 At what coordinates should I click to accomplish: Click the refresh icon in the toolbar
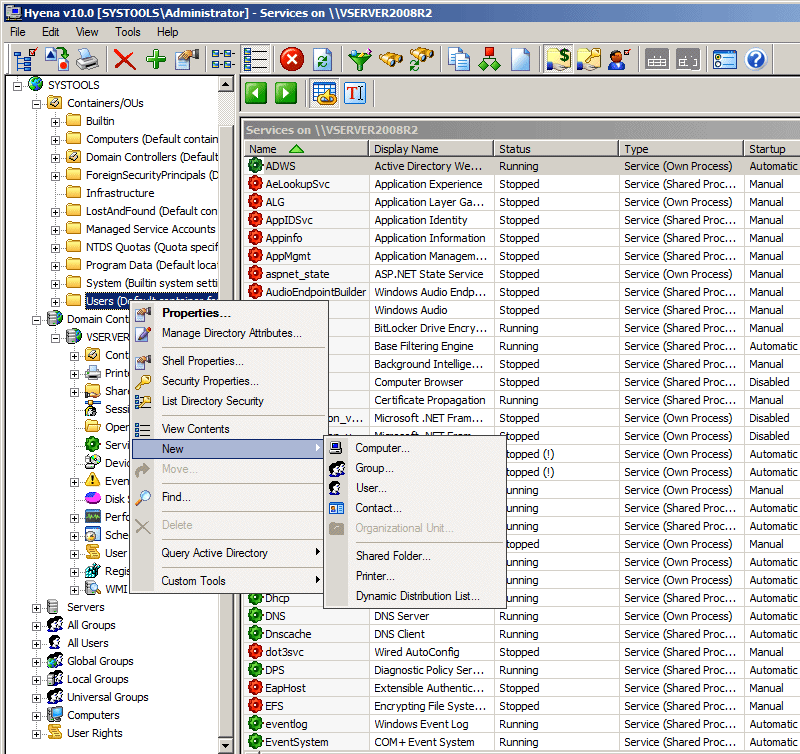[x=322, y=59]
